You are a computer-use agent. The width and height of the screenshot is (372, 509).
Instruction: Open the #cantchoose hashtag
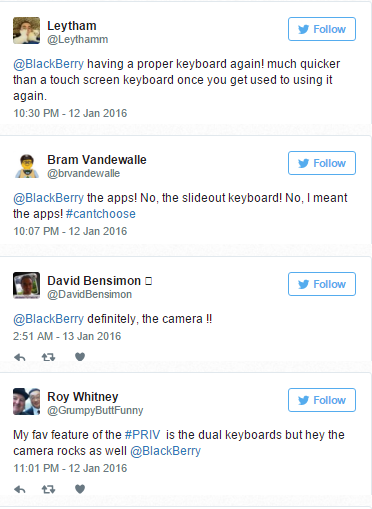coord(101,214)
